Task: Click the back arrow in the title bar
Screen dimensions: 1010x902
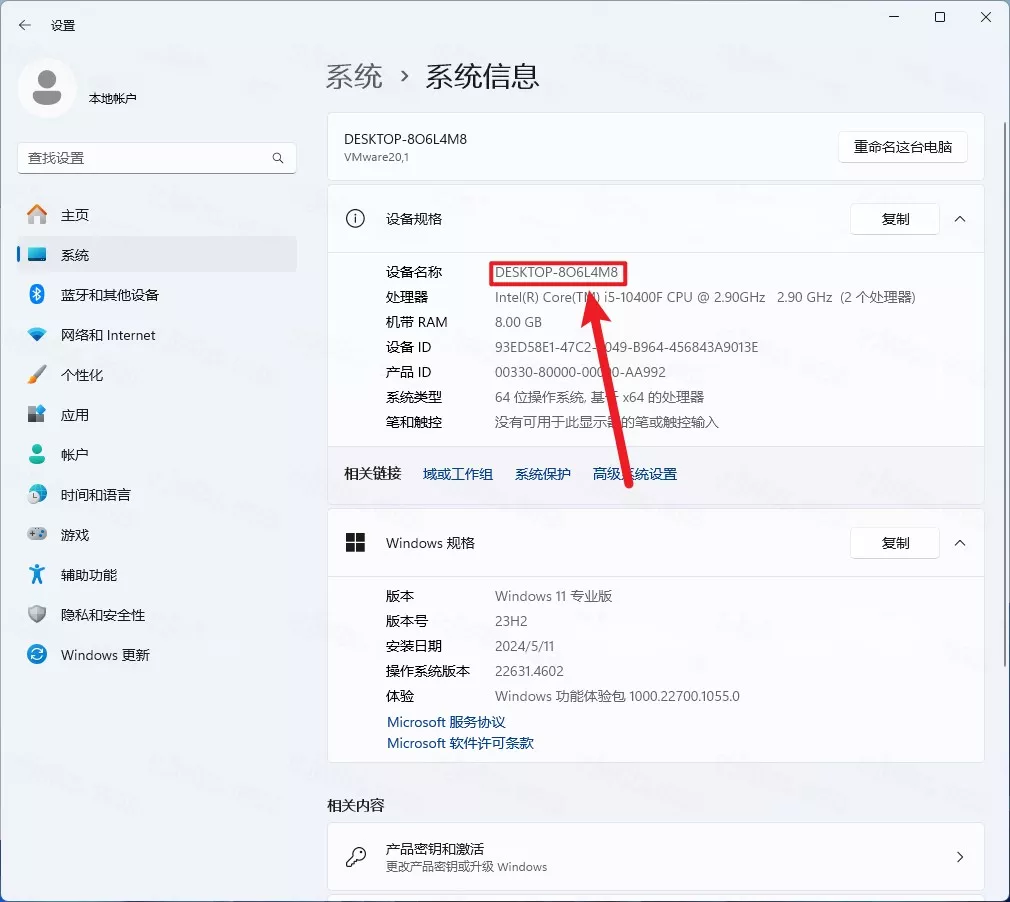Action: 25,25
